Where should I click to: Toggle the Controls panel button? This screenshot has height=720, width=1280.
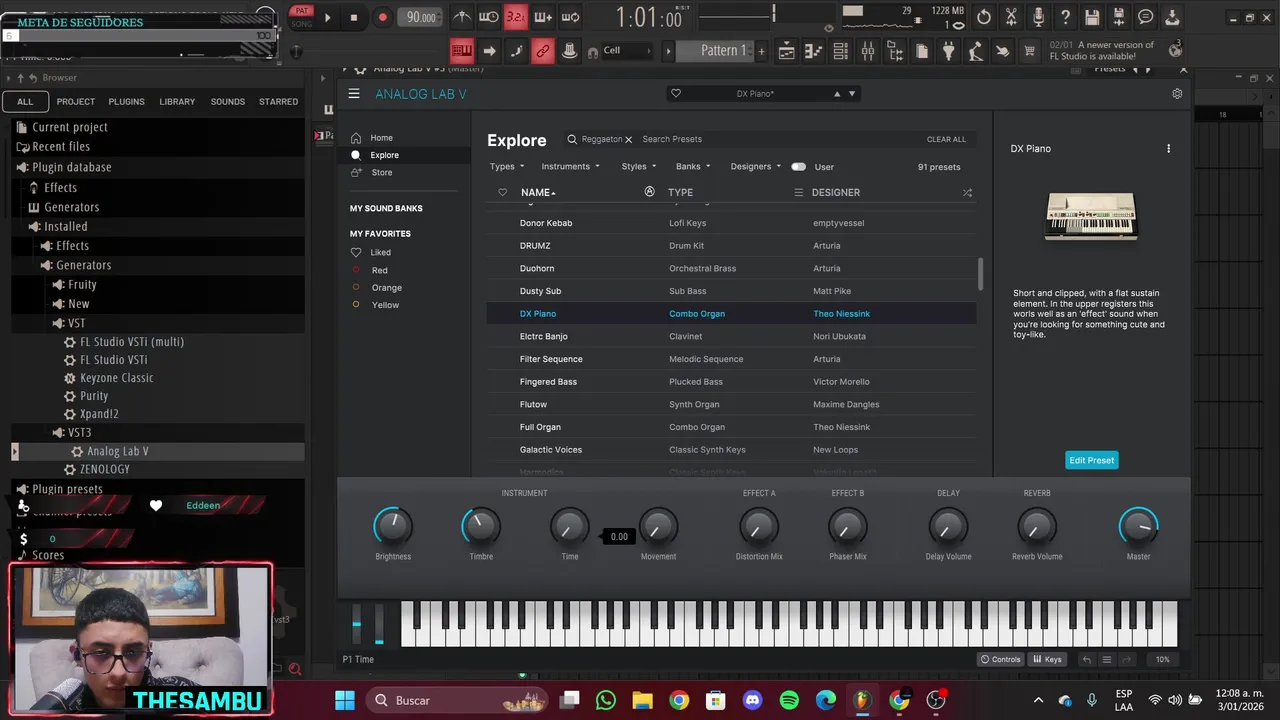point(1001,659)
